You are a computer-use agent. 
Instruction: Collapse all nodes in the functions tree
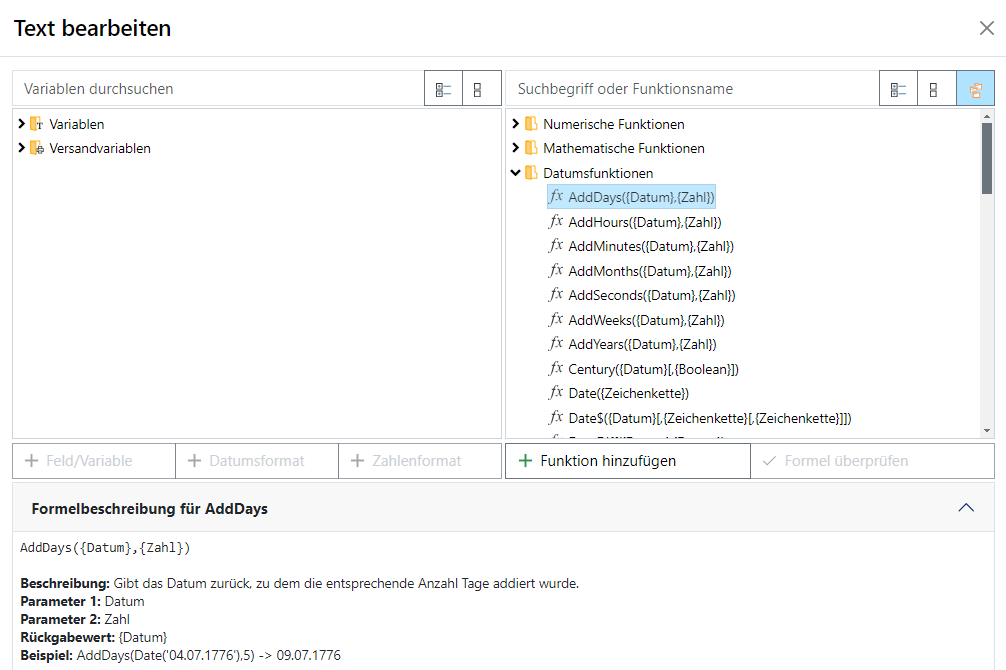coord(936,89)
